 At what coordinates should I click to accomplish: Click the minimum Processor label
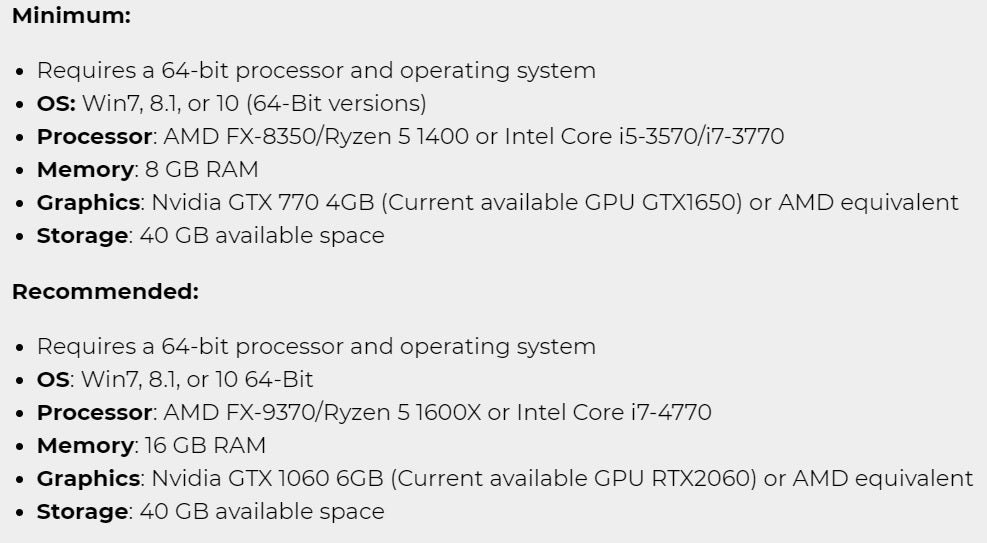coord(94,137)
